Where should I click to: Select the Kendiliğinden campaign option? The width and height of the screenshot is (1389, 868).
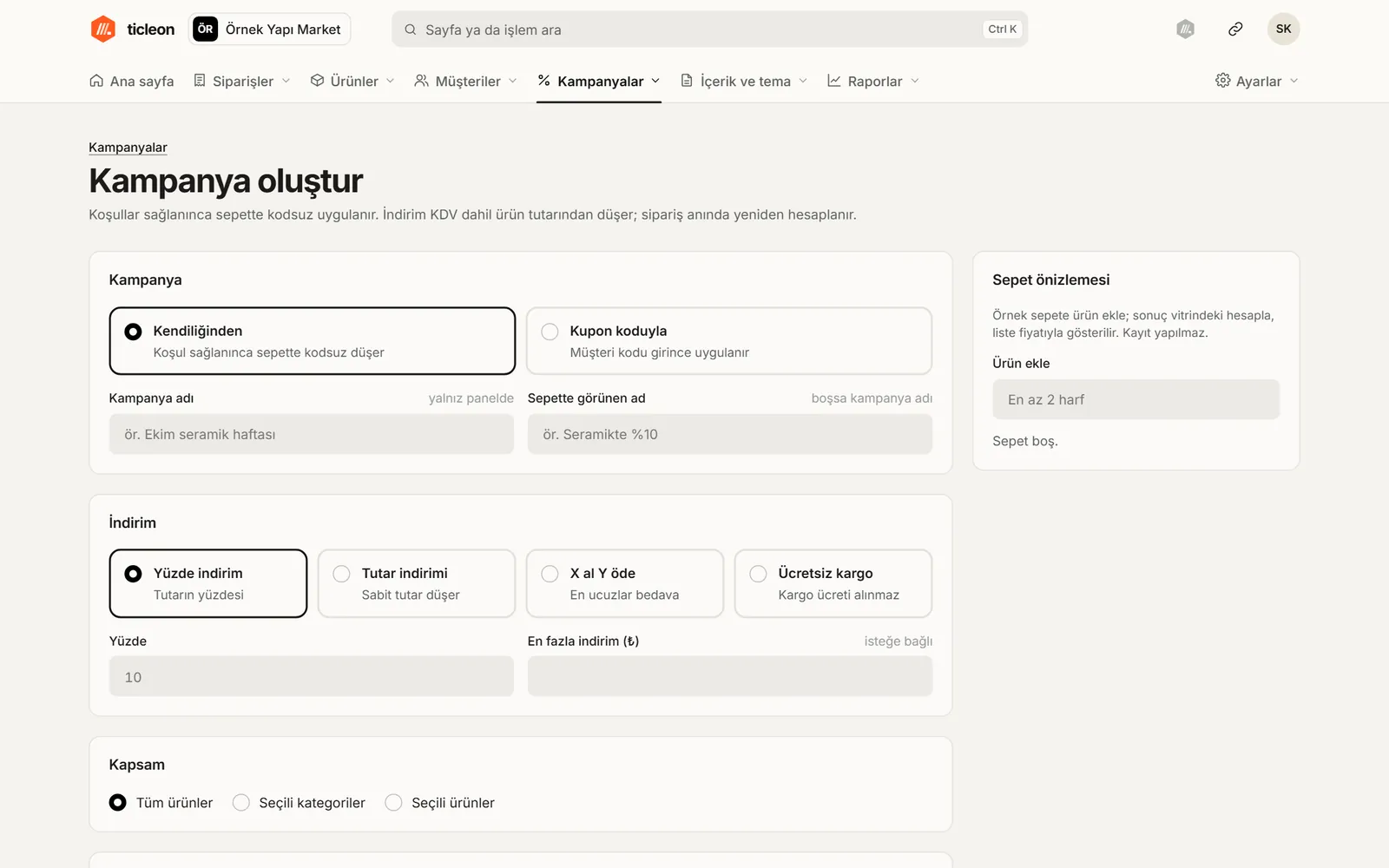313,341
